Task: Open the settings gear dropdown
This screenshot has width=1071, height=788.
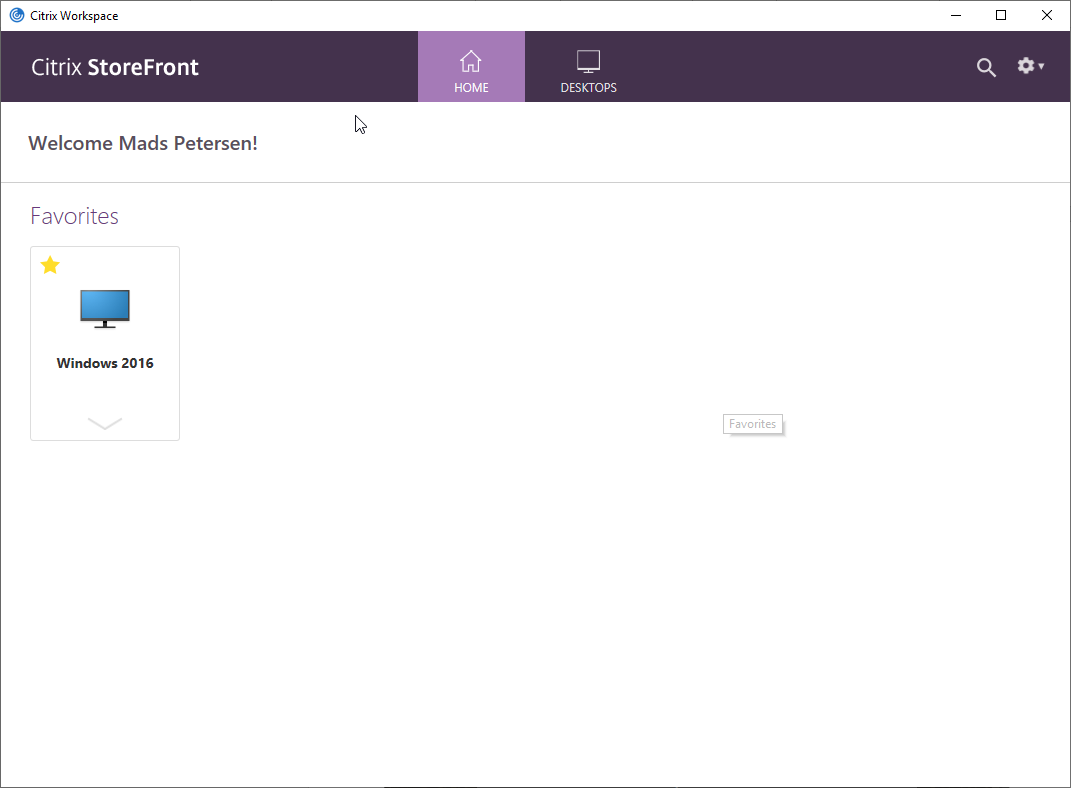Action: [1030, 66]
